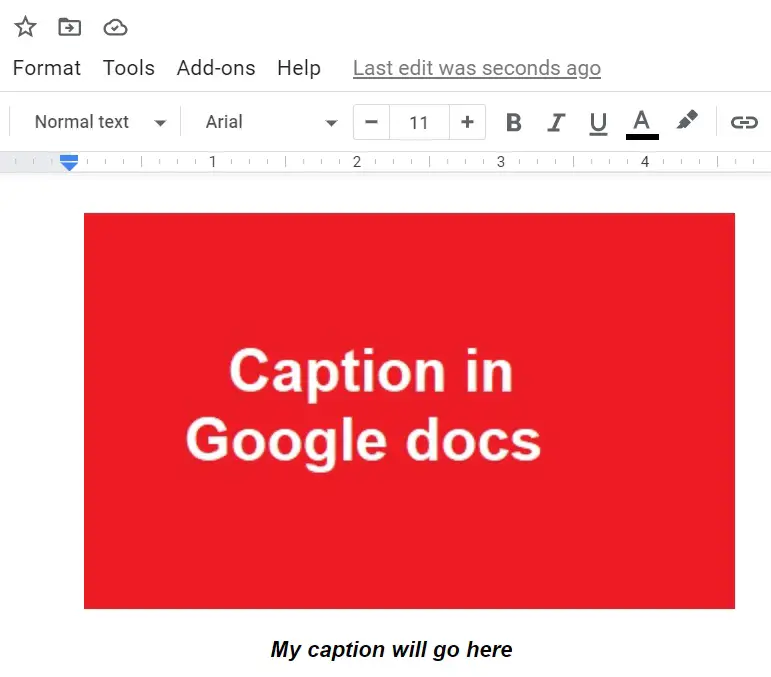
Task: Open the Help menu
Action: tap(299, 68)
